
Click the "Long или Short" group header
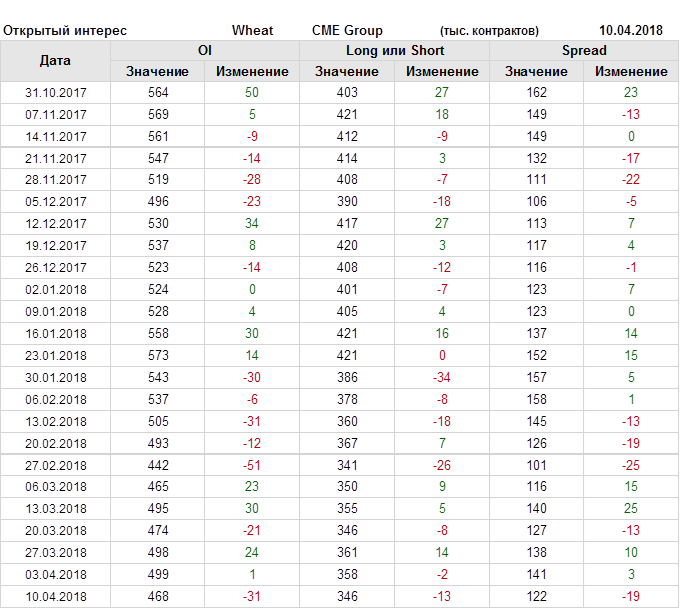[x=394, y=50]
